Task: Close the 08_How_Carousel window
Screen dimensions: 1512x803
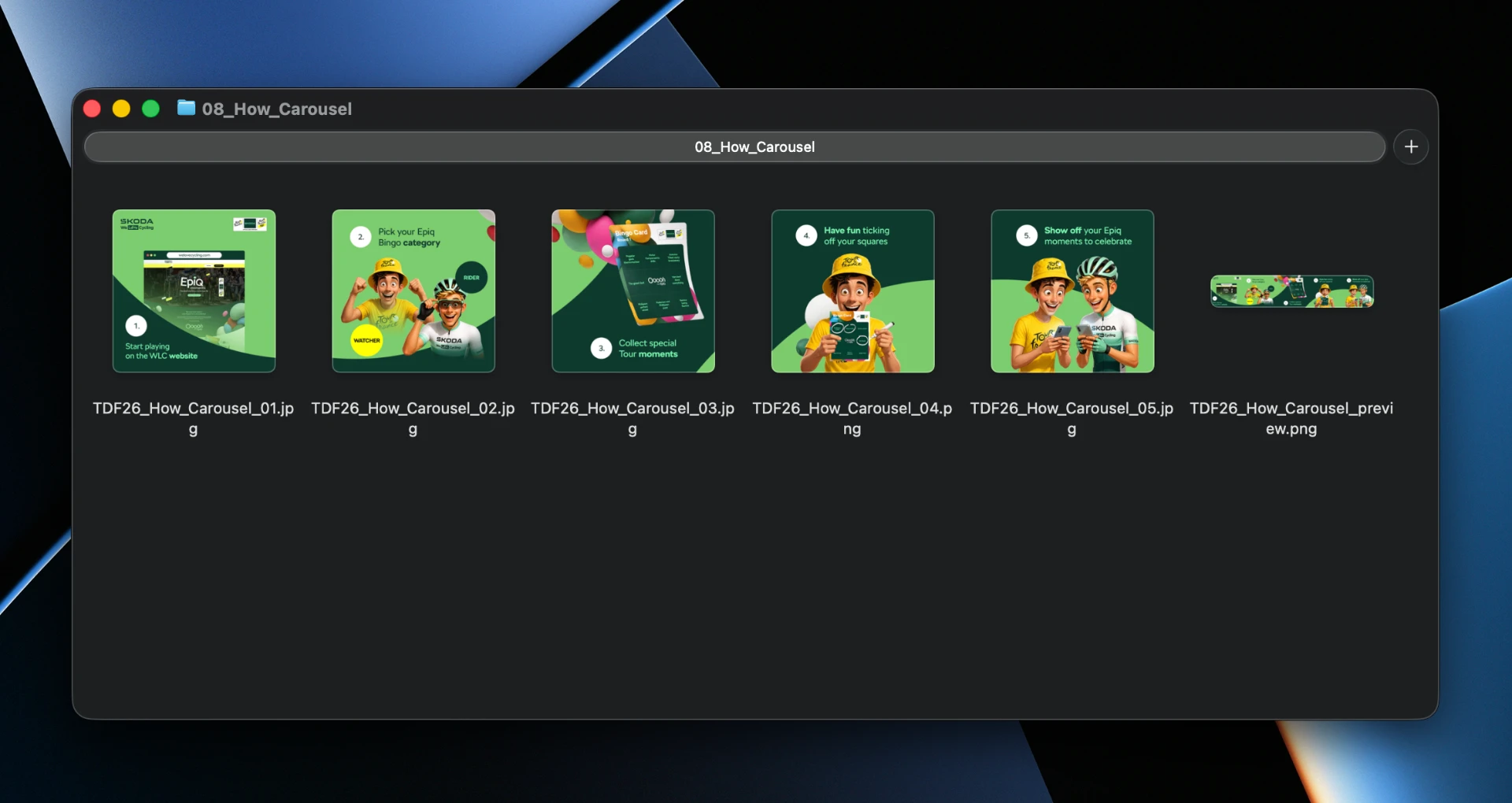Action: (x=92, y=109)
